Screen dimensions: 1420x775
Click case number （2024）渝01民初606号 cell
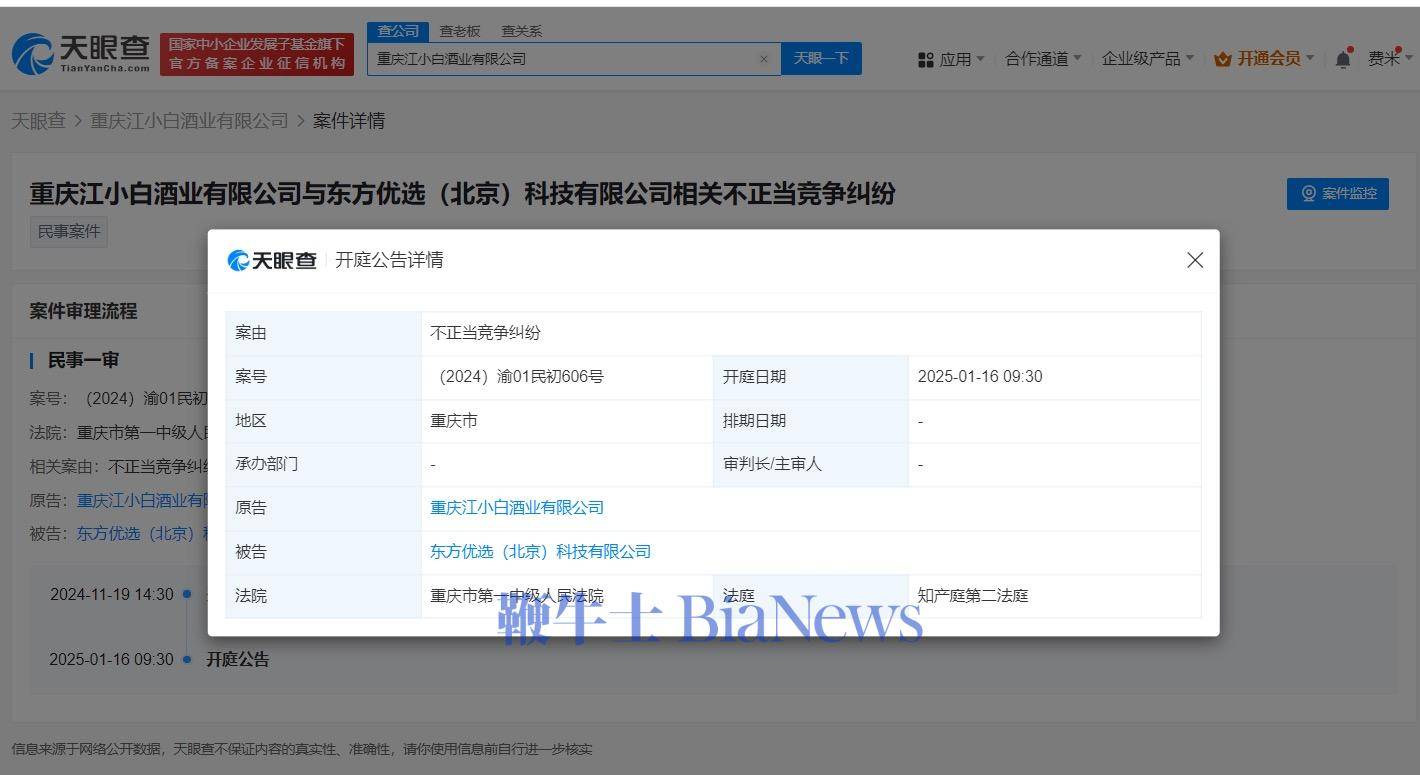tap(566, 377)
